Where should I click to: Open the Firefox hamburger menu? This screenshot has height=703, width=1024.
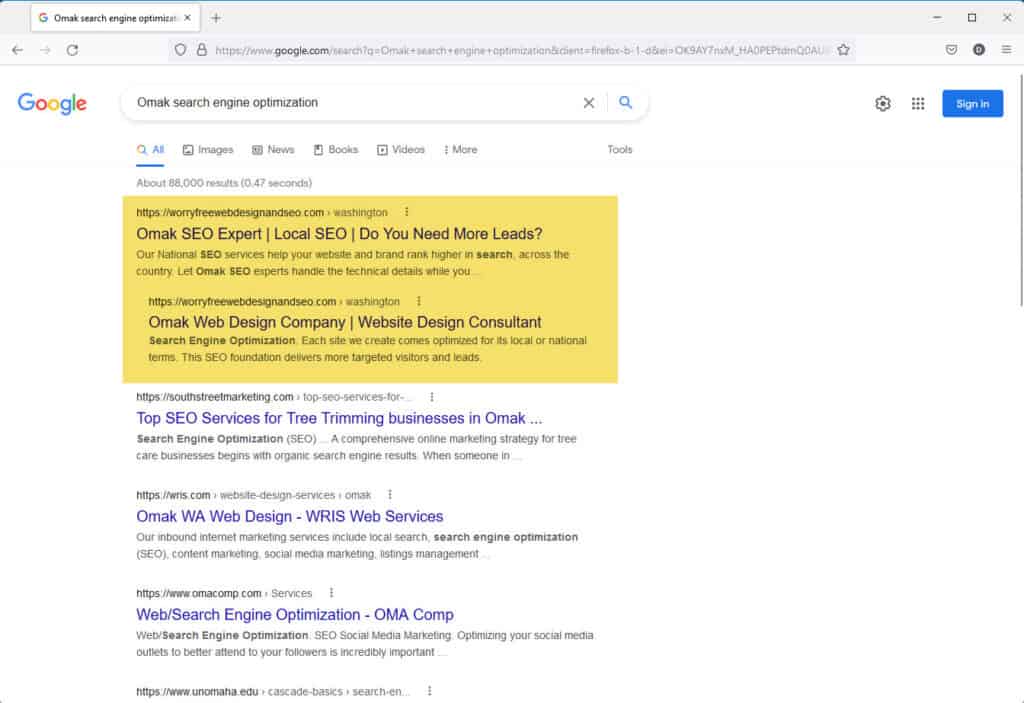click(x=1006, y=50)
